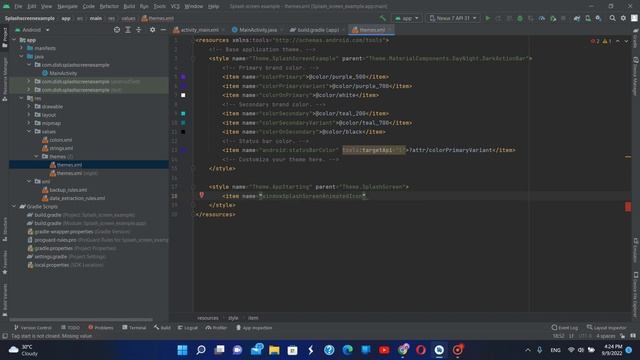This screenshot has width=640, height=360.
Task: Click the red error stripe marker on scrollbar
Action: click(628, 207)
